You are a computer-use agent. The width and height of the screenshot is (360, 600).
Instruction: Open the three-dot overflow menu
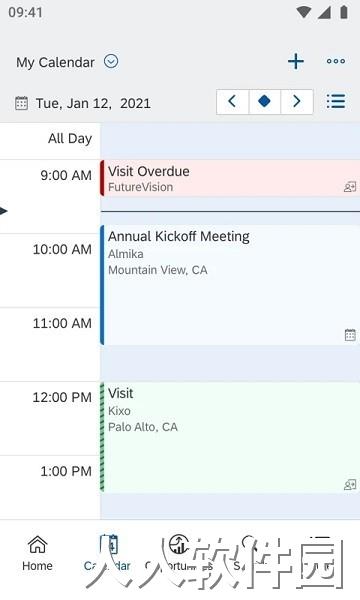pos(336,61)
